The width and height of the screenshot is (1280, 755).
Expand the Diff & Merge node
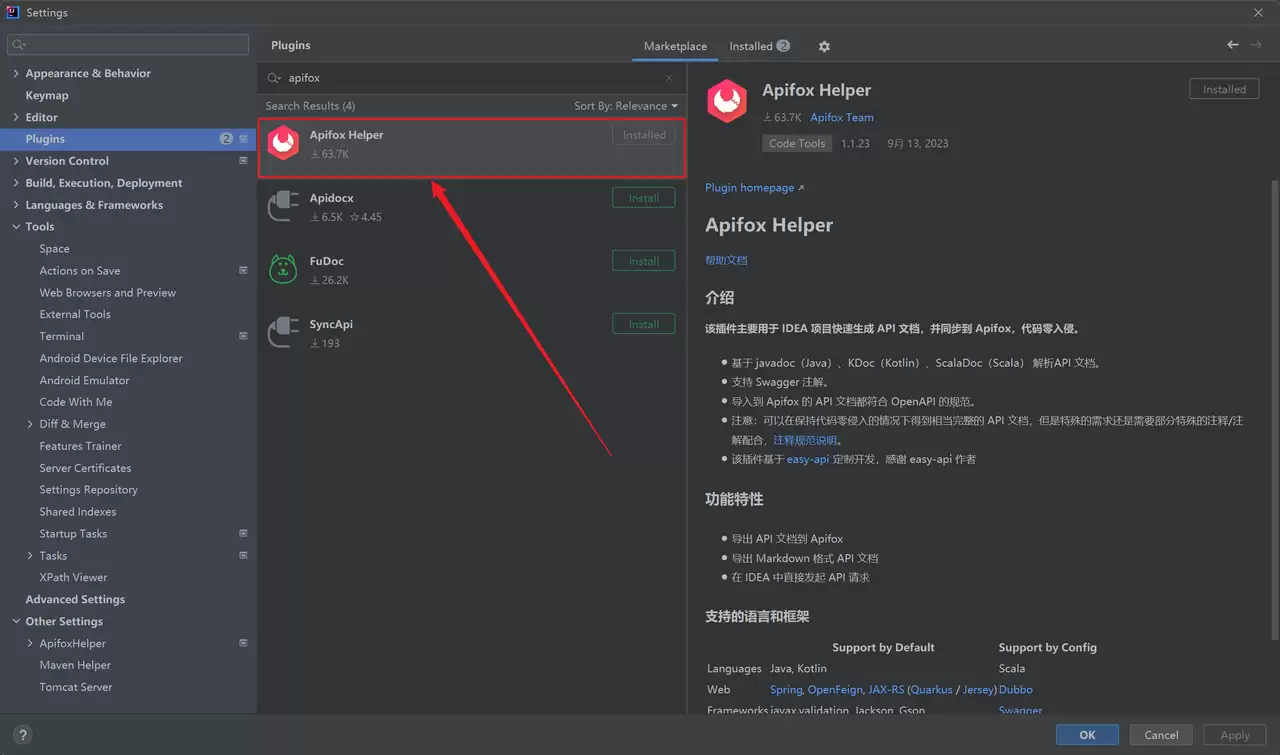[x=30, y=424]
